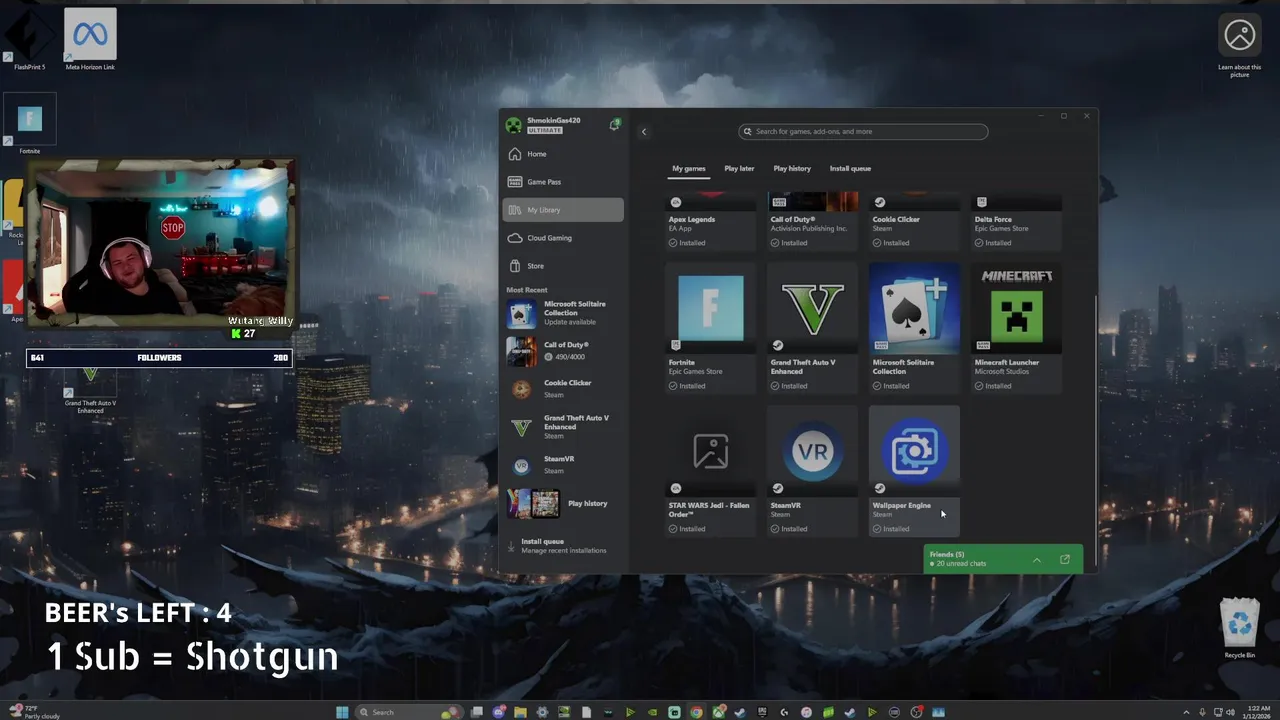The image size is (1280, 720).
Task: Open the Epic Games taskbar icon
Action: [x=763, y=712]
